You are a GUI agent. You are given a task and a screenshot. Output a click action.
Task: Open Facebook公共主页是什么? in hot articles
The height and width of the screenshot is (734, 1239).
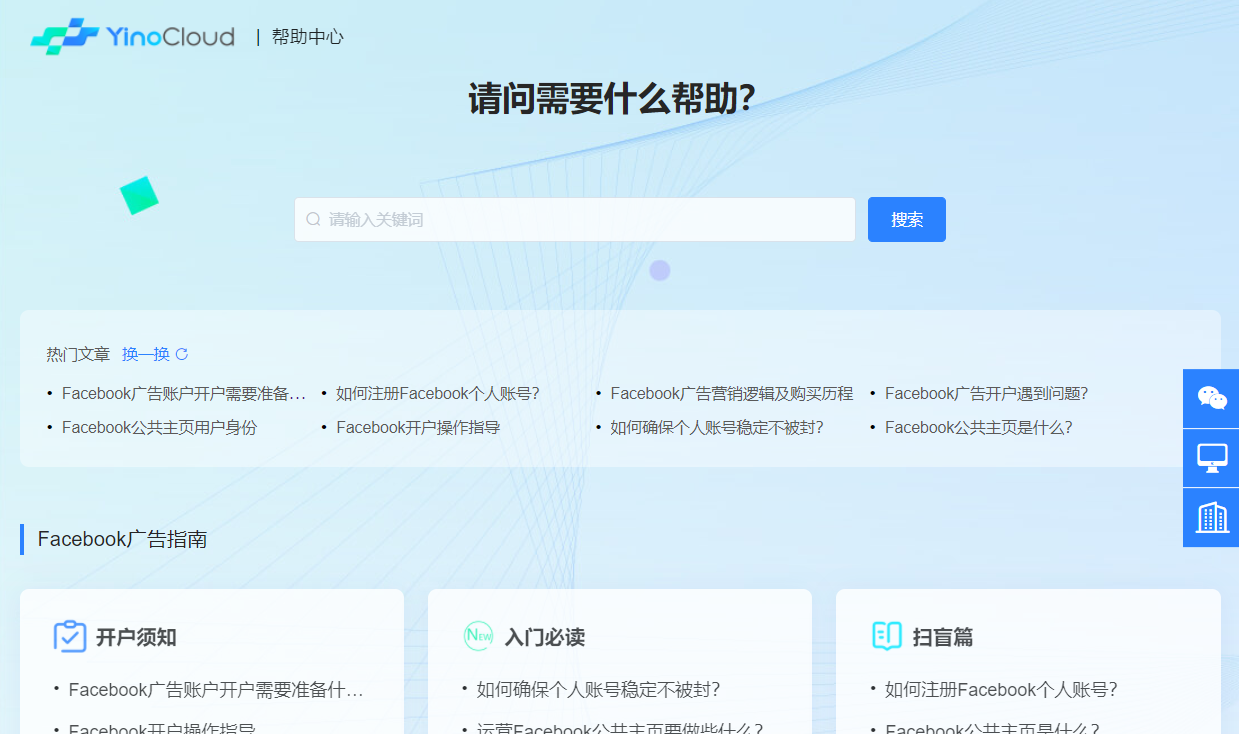point(978,428)
